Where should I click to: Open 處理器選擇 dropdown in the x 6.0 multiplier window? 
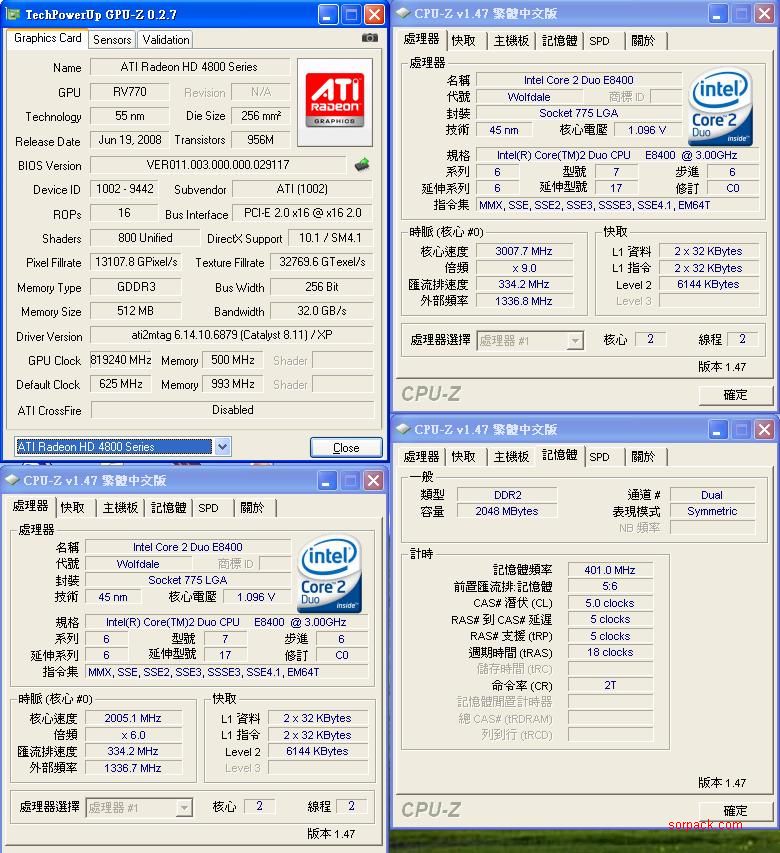(183, 807)
